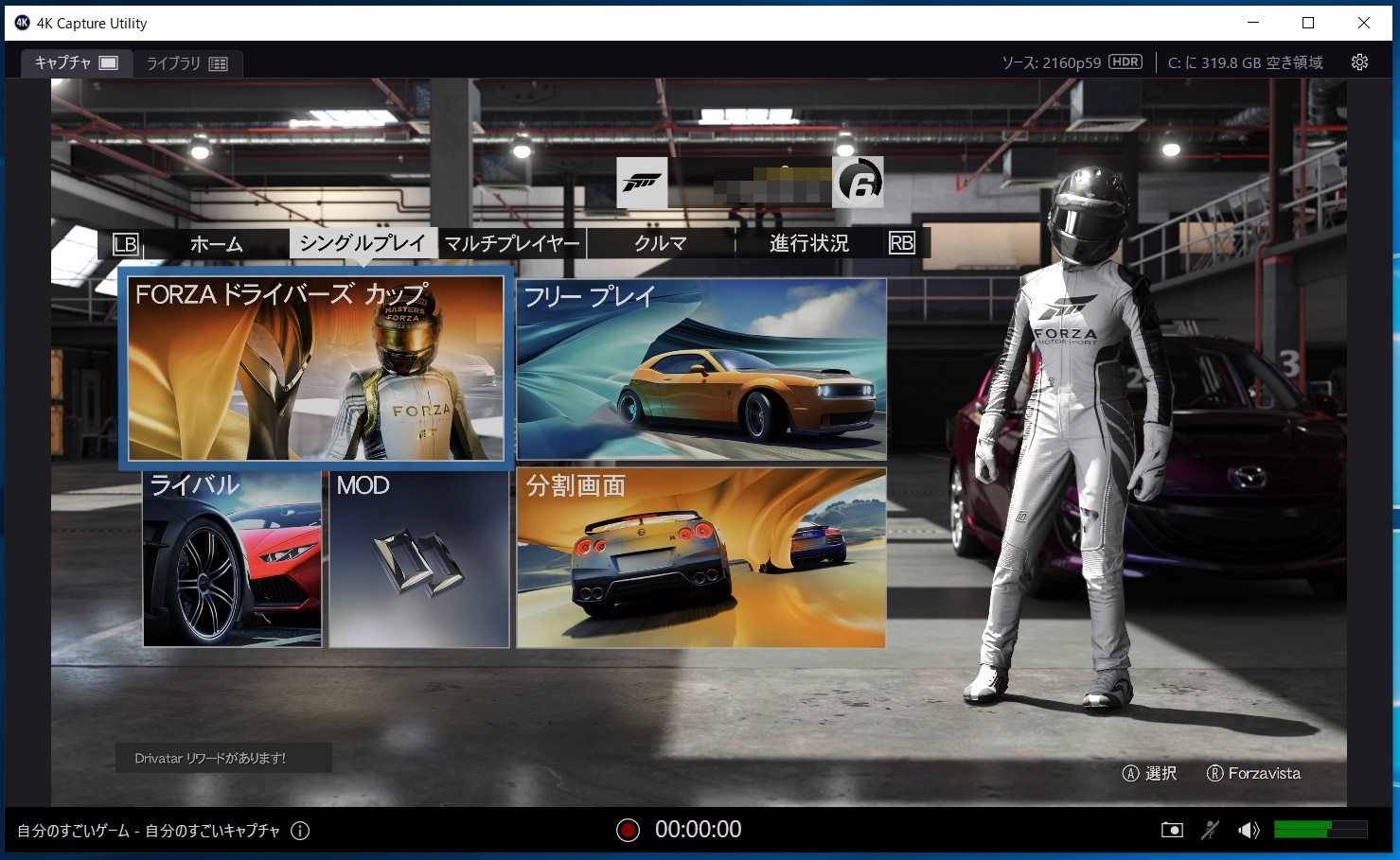Select the シングルプレイ game menu tab
This screenshot has width=1400, height=860.
(x=363, y=243)
